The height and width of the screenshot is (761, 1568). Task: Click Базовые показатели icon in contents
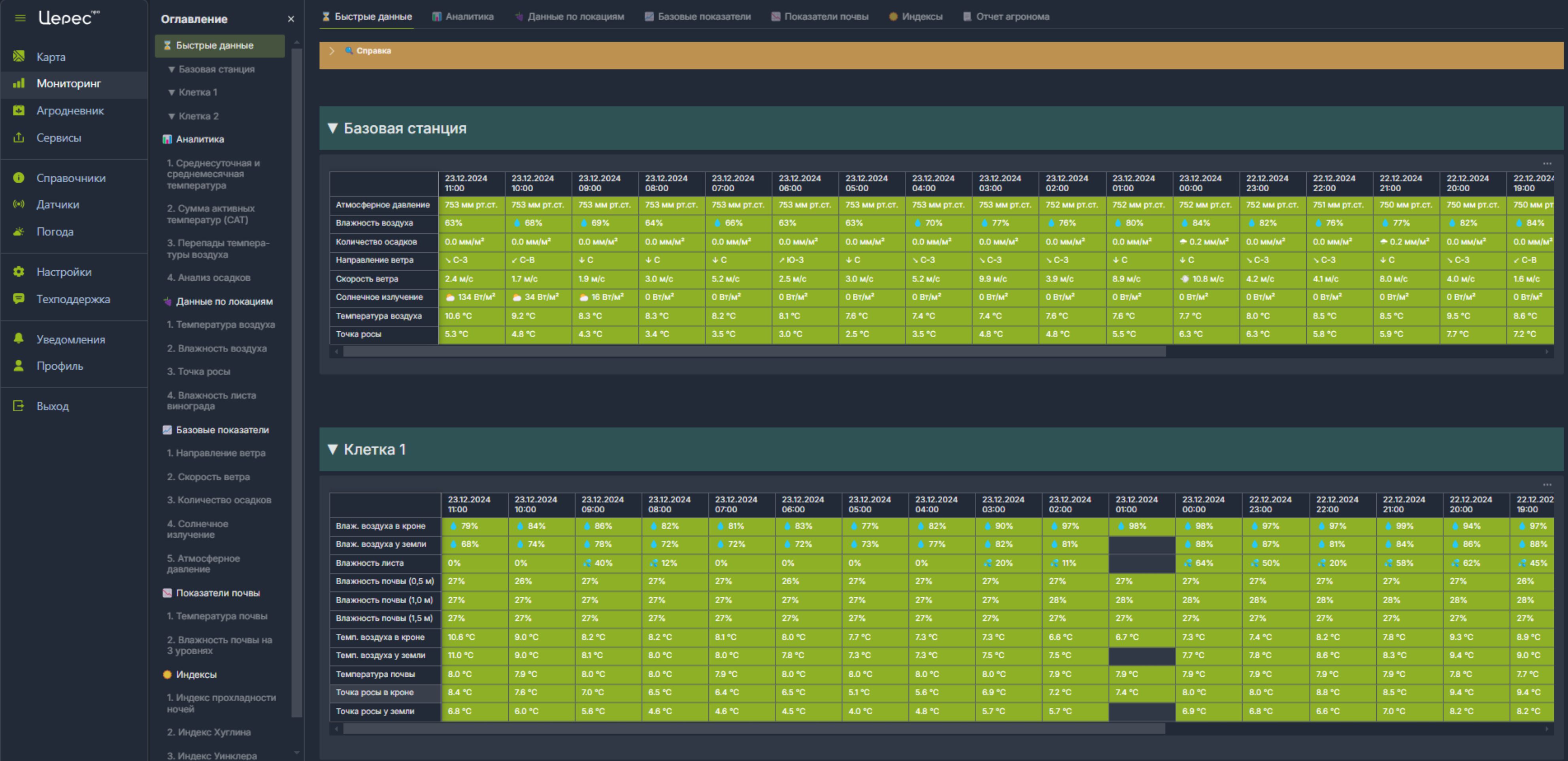click(x=167, y=430)
